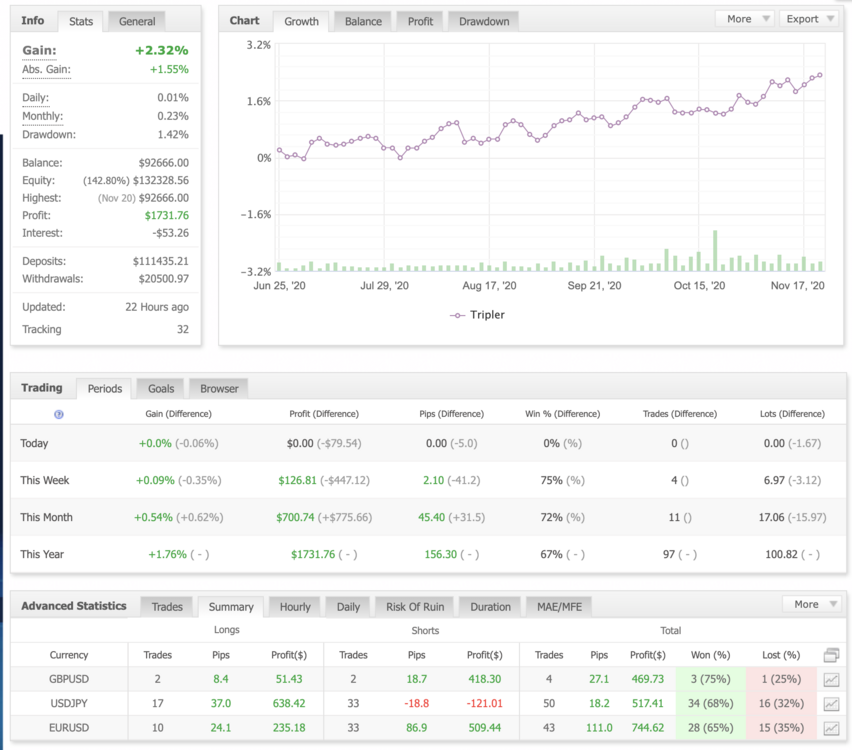The width and height of the screenshot is (852, 750).
Task: Click the Balance value $92666.00
Action: pos(164,163)
